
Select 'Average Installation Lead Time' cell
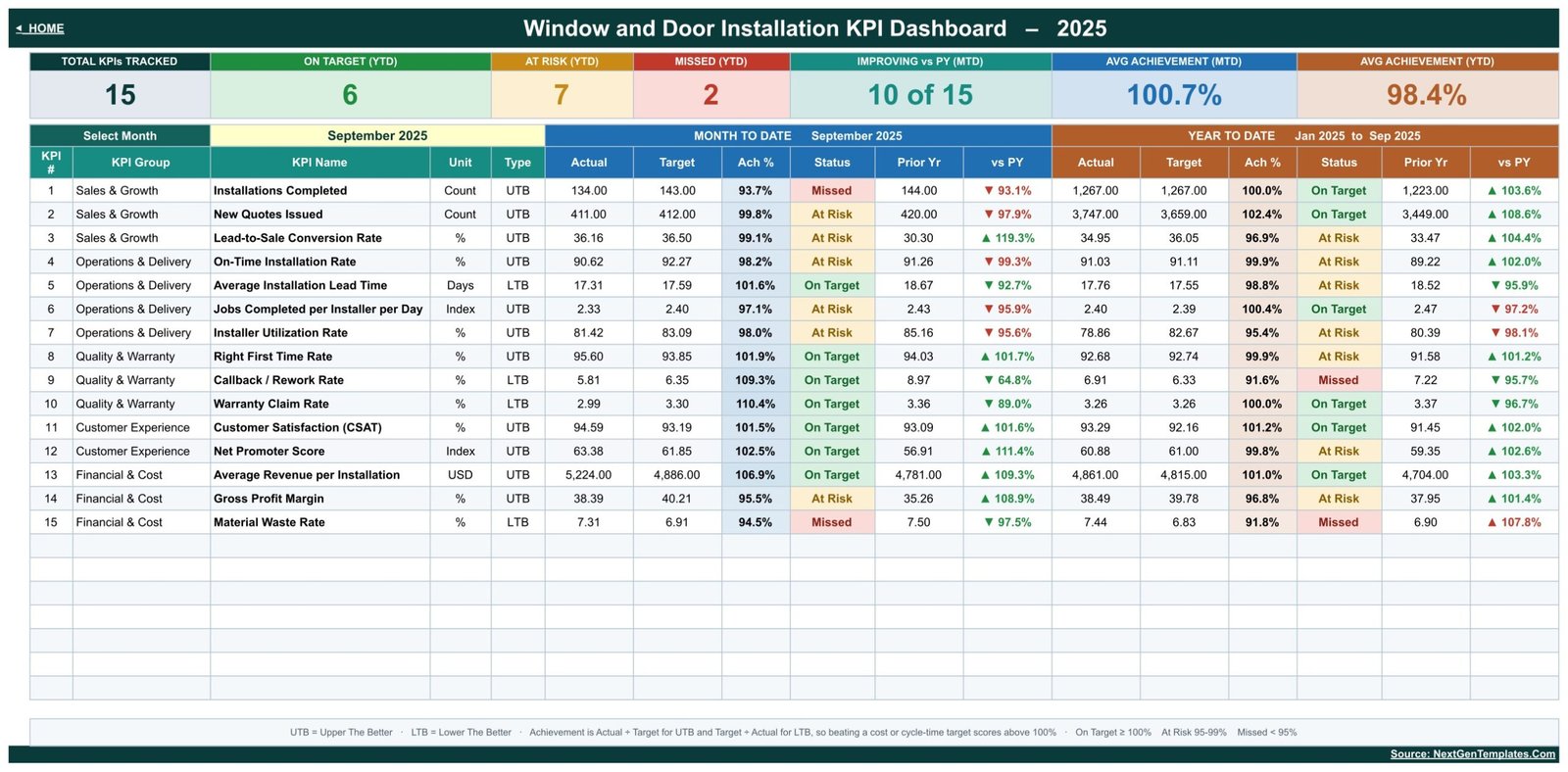[x=319, y=285]
